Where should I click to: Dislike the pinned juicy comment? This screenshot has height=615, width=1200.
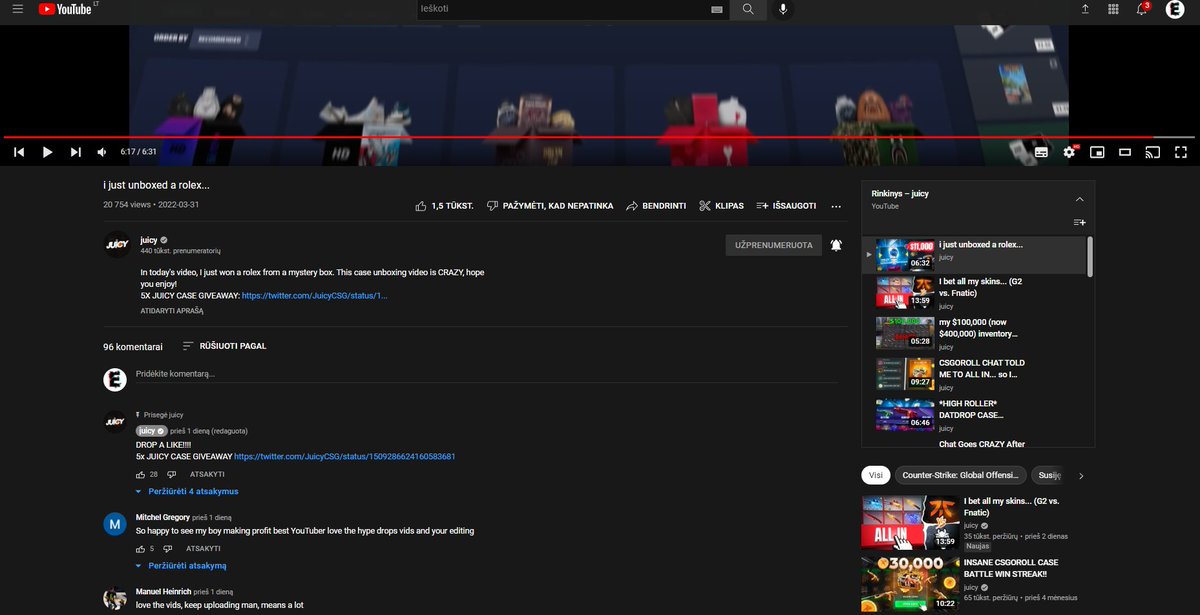[171, 474]
